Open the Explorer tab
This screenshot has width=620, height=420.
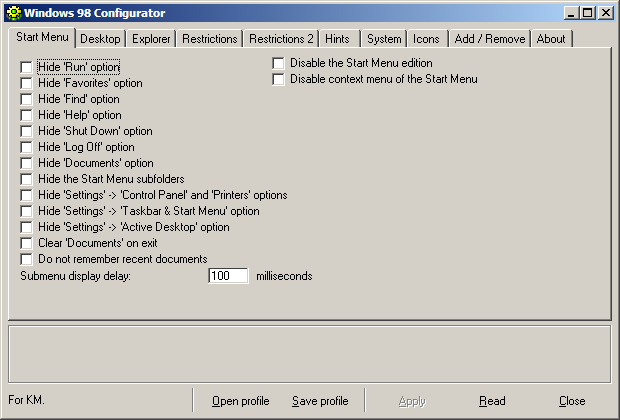point(151,39)
